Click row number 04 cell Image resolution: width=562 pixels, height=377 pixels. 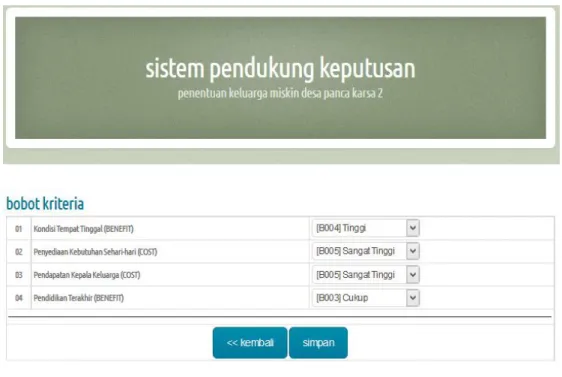coord(19,298)
